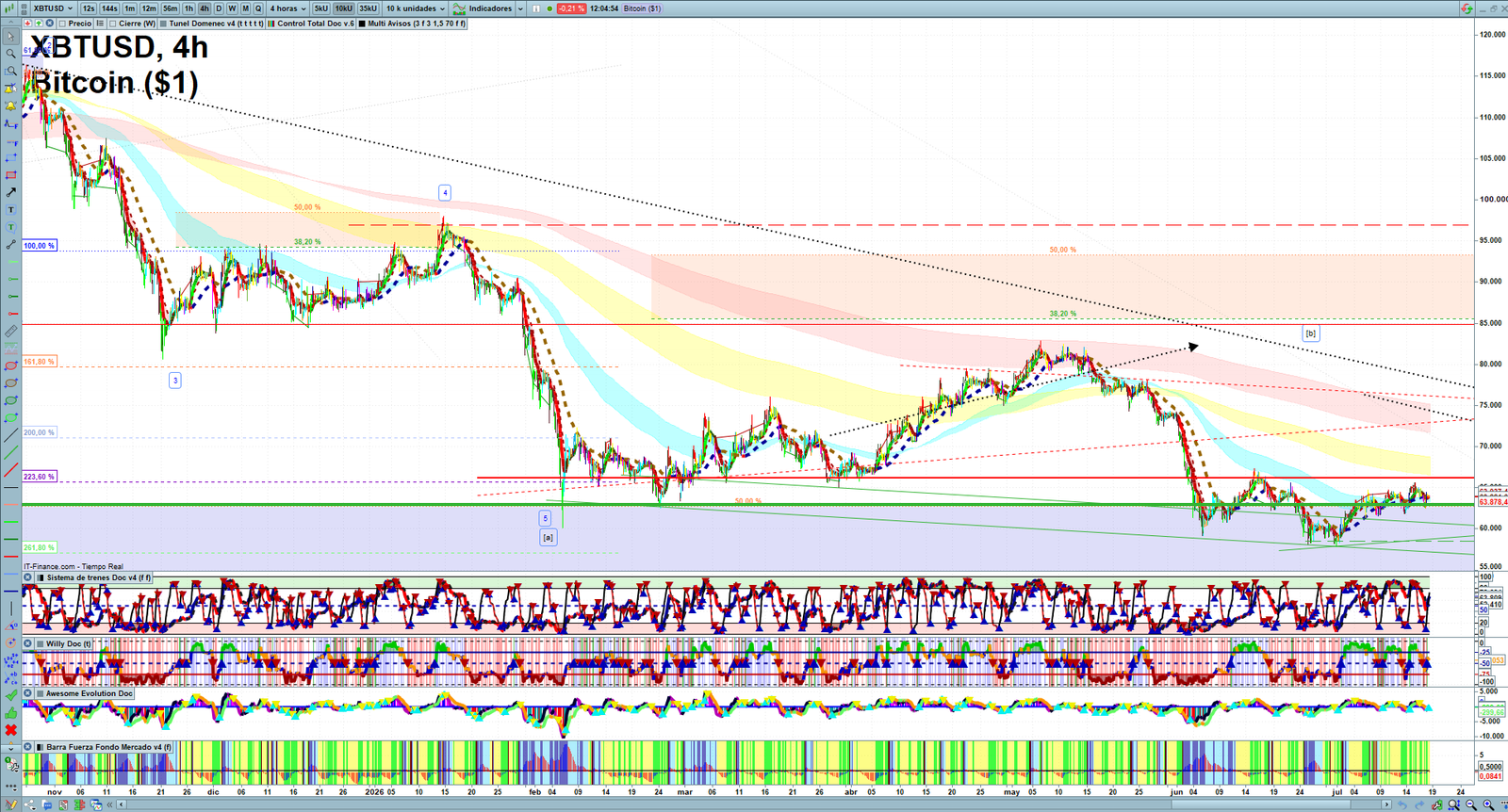The height and width of the screenshot is (812, 1508).
Task: Select the text T annotation tool
Action: [10, 209]
